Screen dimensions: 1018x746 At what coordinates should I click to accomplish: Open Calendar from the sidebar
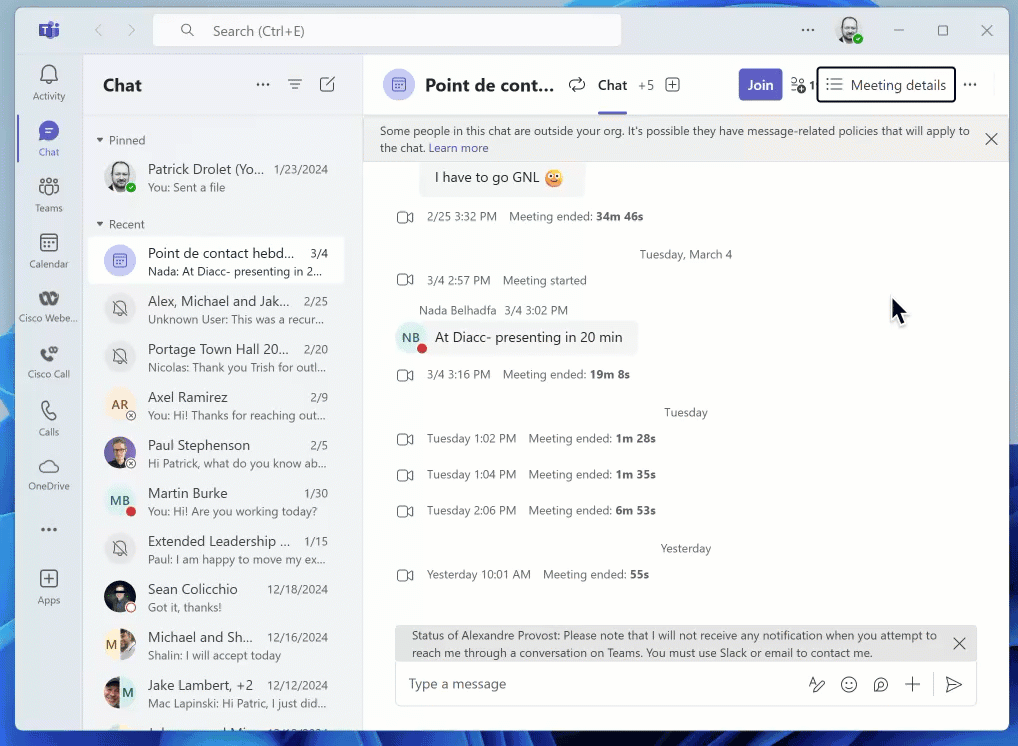pyautogui.click(x=49, y=250)
